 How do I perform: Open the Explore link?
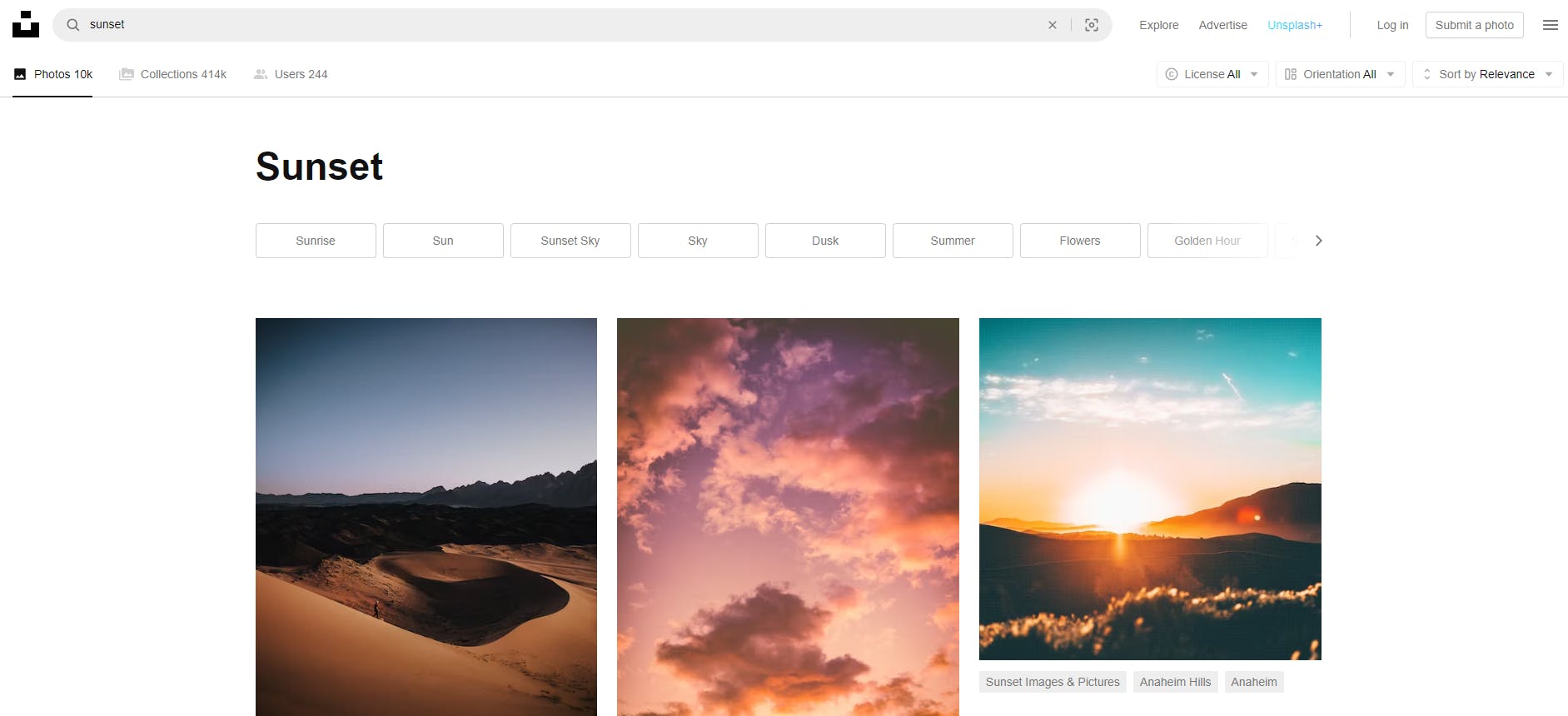pyautogui.click(x=1158, y=25)
